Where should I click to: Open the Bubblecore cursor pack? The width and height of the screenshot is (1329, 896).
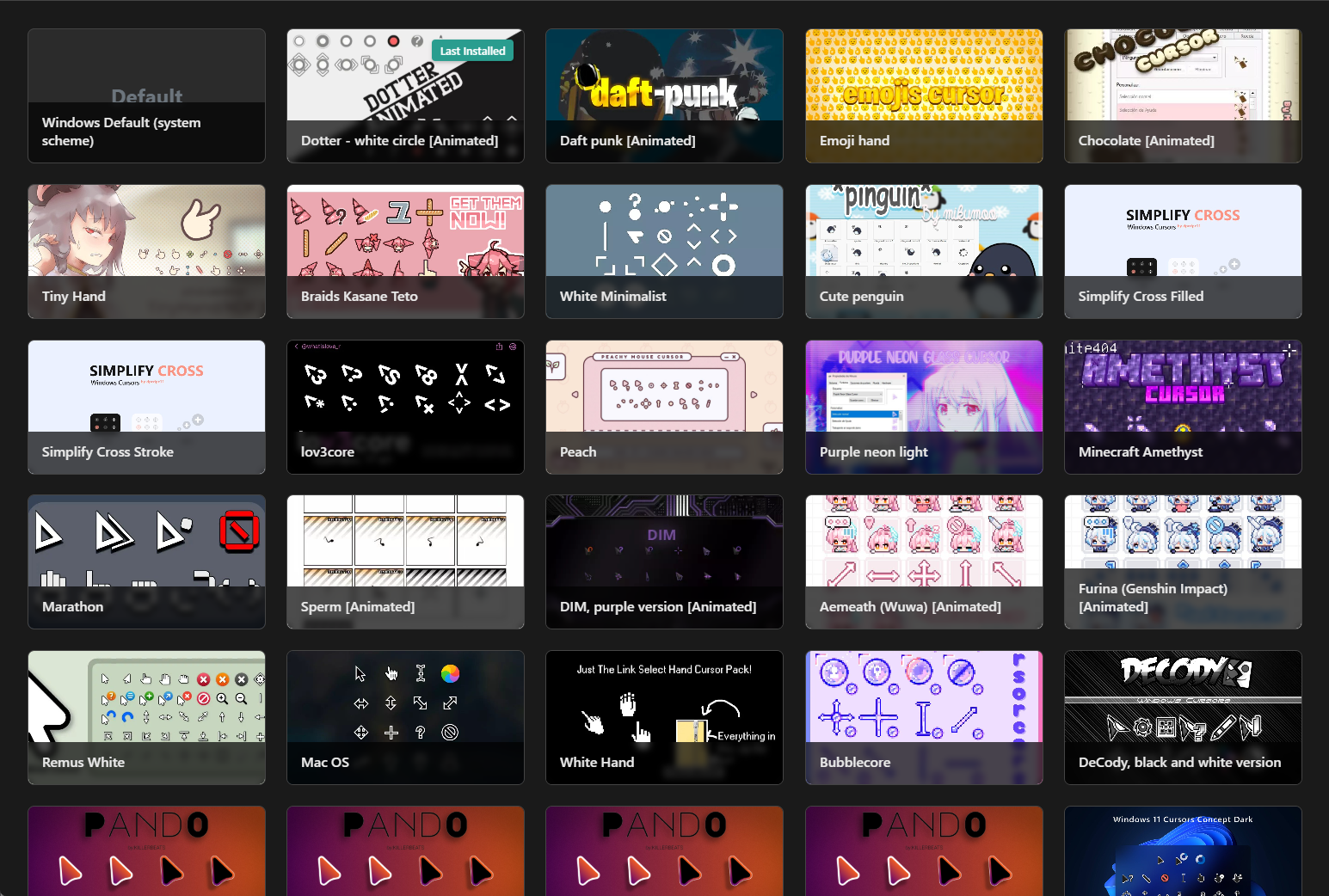924,717
